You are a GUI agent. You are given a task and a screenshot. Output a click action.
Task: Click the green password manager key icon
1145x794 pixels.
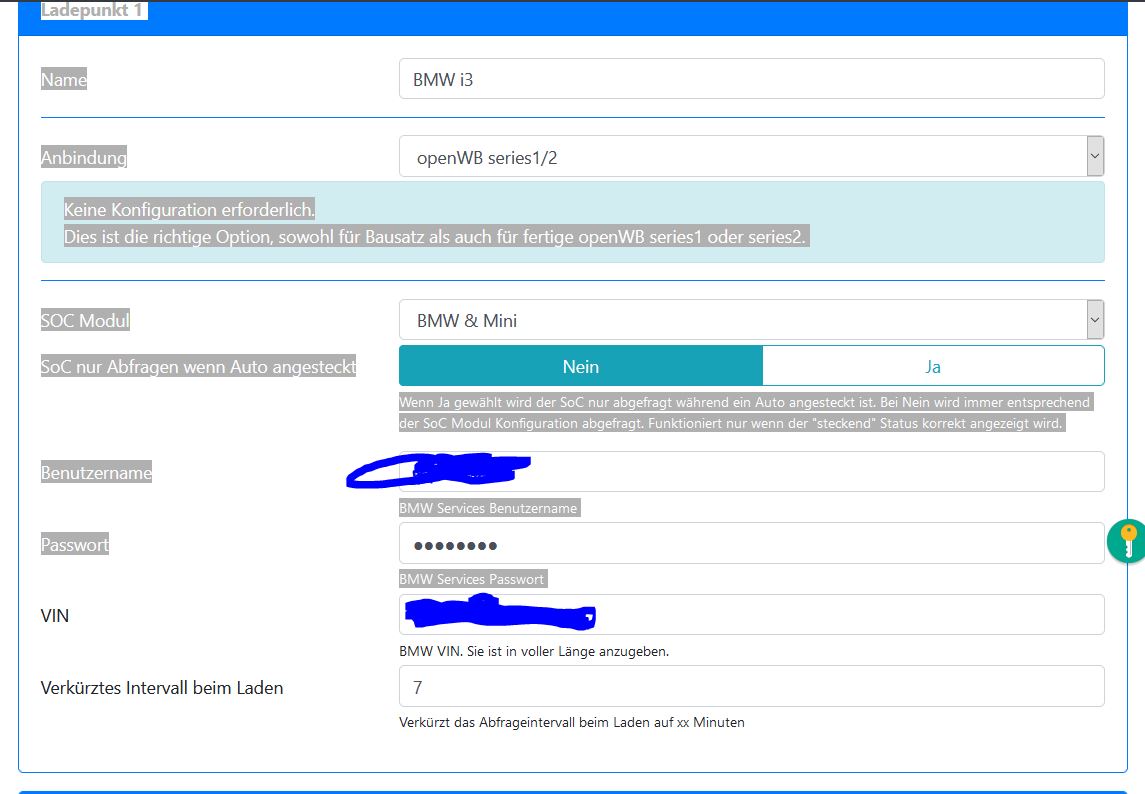[1127, 541]
